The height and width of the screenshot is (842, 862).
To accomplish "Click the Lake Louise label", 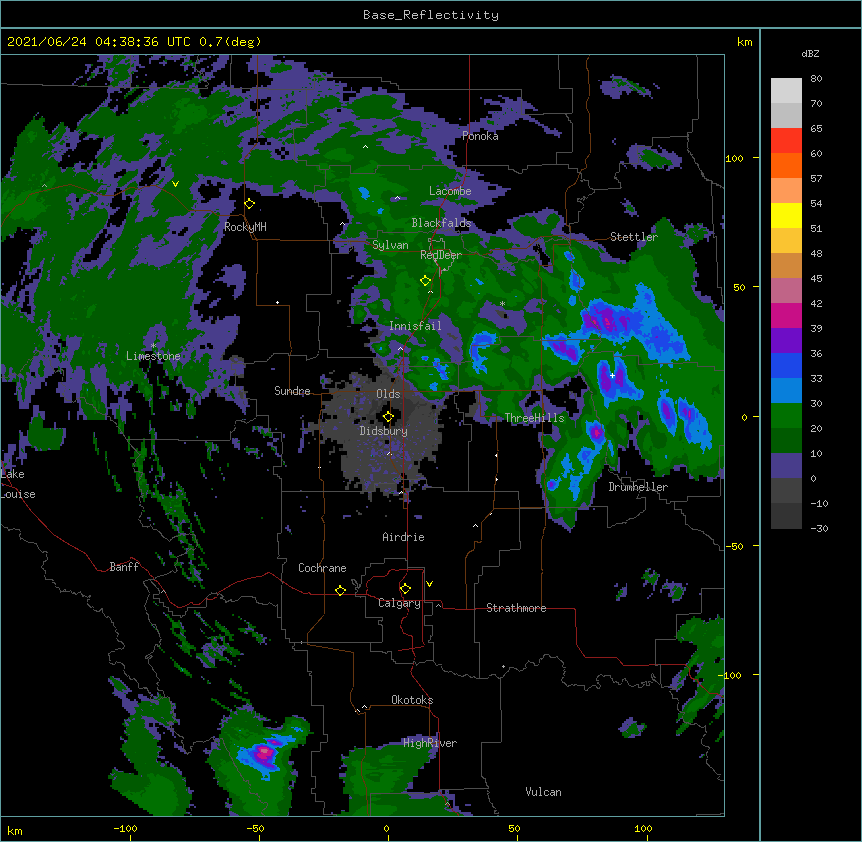I will click(x=18, y=484).
